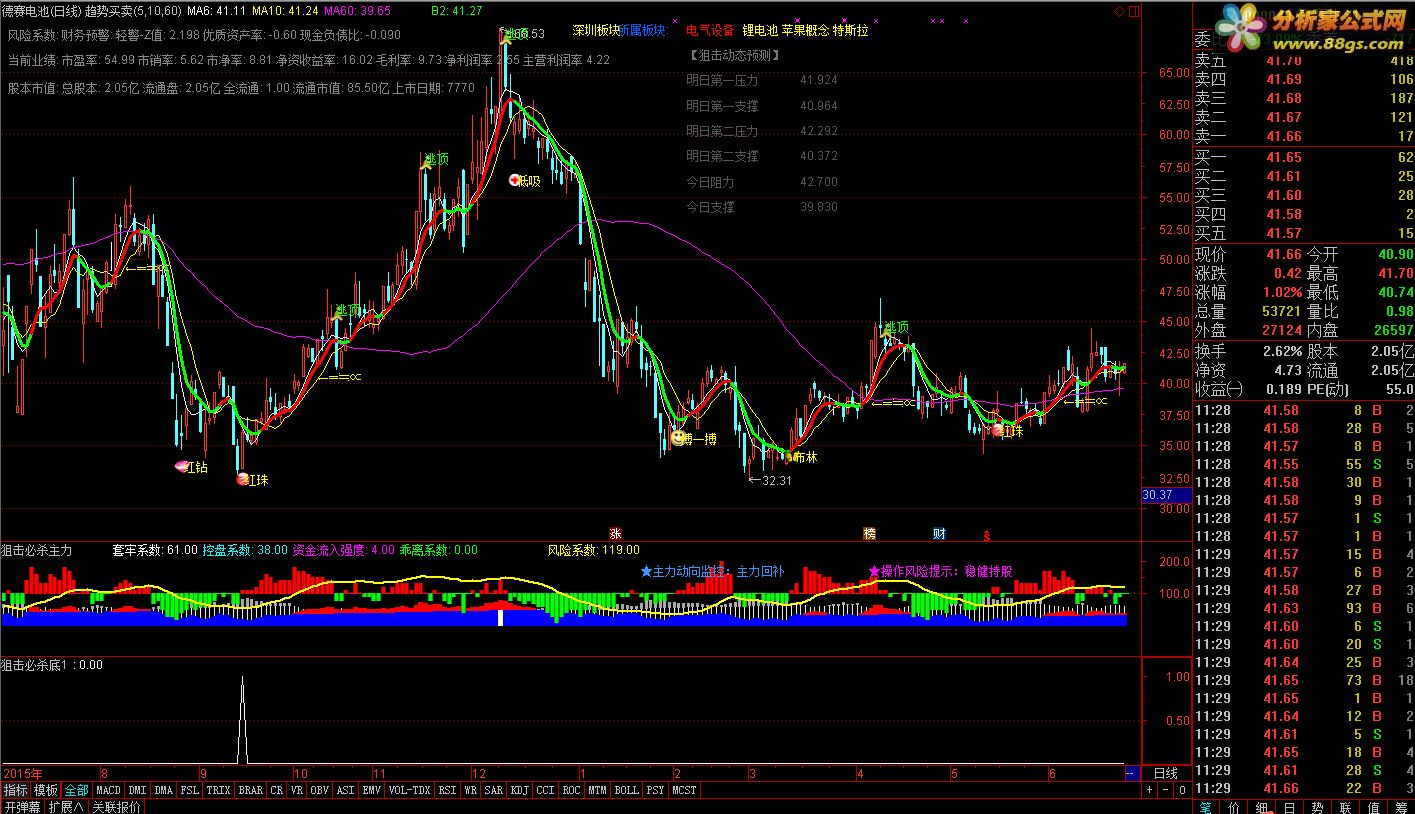The height and width of the screenshot is (814, 1415).
Task: Select the TRIX indicator tab
Action: [x=219, y=790]
